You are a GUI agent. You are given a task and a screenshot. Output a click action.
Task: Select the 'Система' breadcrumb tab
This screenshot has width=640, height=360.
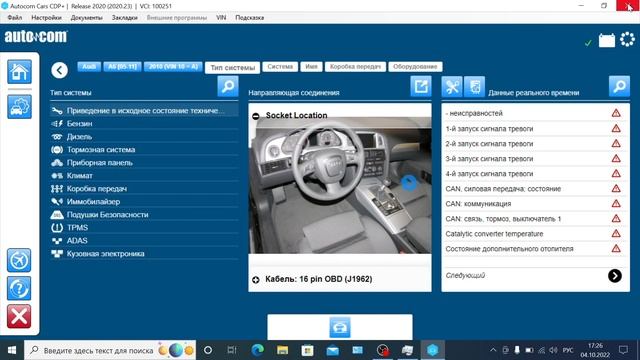280,67
